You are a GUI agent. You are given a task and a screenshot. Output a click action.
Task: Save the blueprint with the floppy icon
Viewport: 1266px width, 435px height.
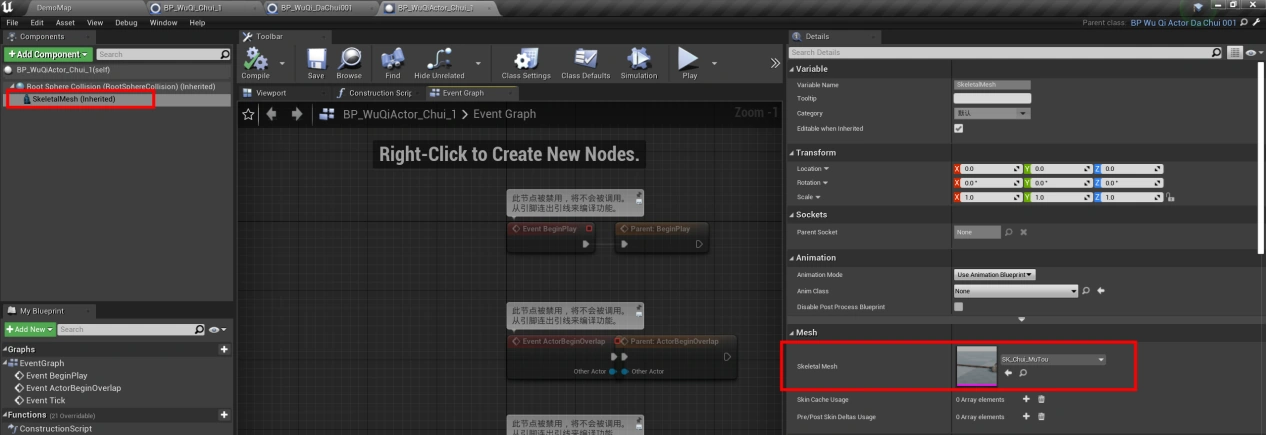click(x=316, y=59)
